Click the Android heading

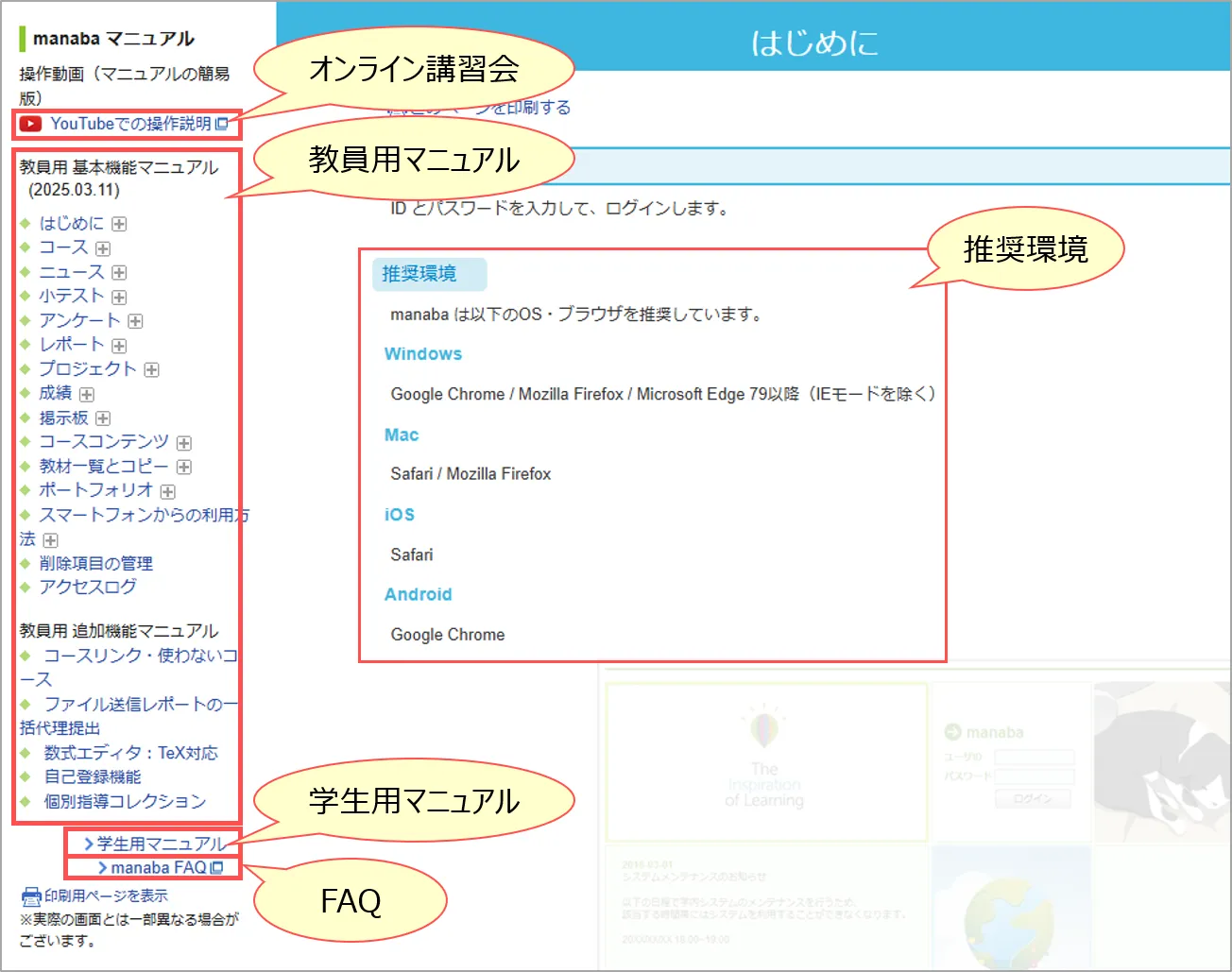click(x=419, y=595)
